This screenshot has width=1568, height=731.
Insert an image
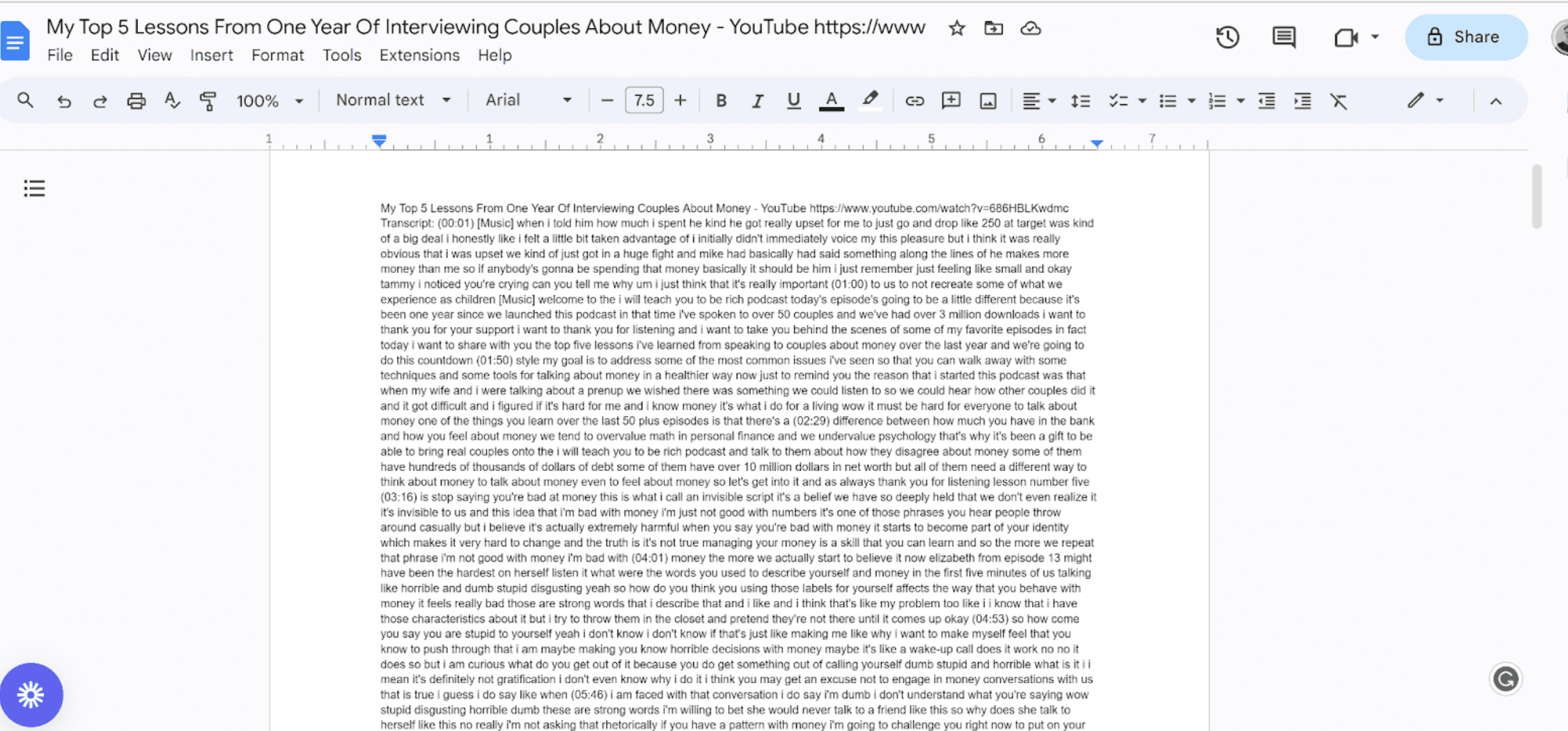[988, 101]
